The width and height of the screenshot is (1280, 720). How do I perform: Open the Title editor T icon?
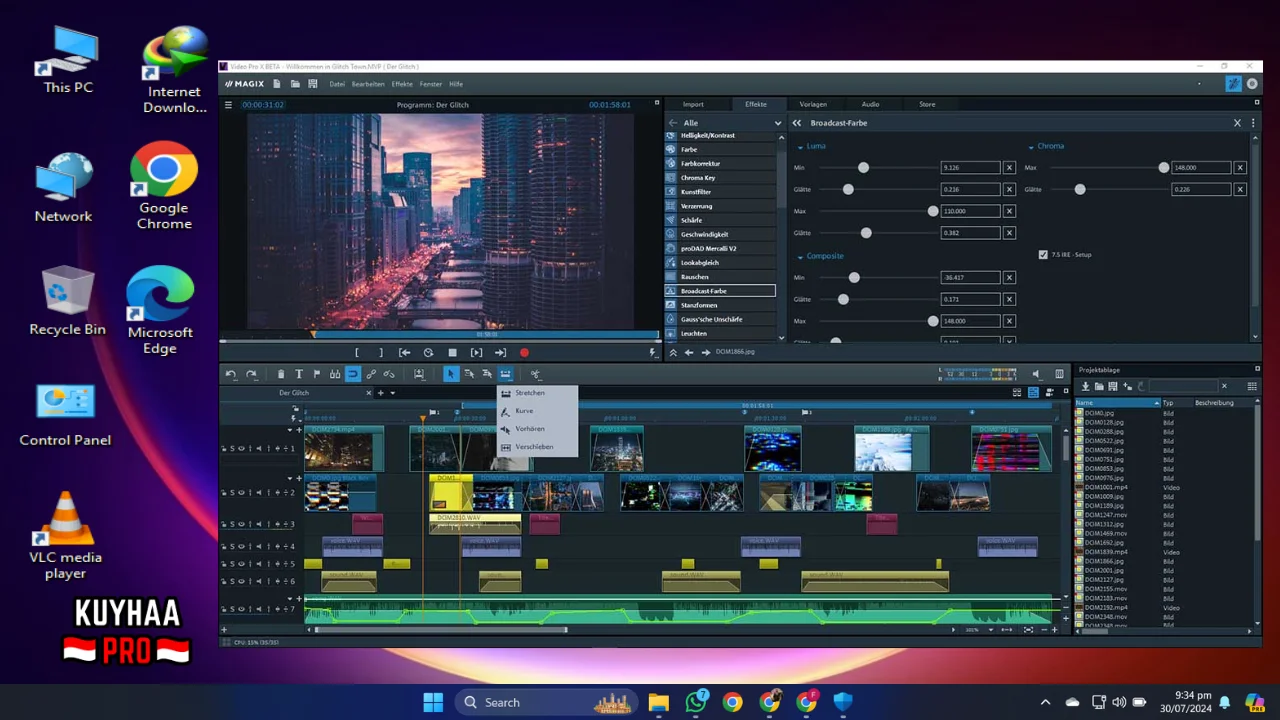299,374
